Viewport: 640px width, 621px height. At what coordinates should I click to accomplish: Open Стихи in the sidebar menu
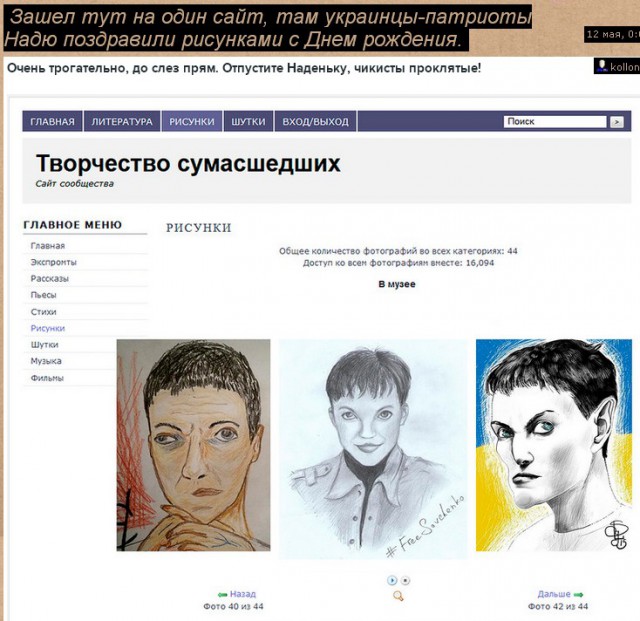click(x=43, y=312)
